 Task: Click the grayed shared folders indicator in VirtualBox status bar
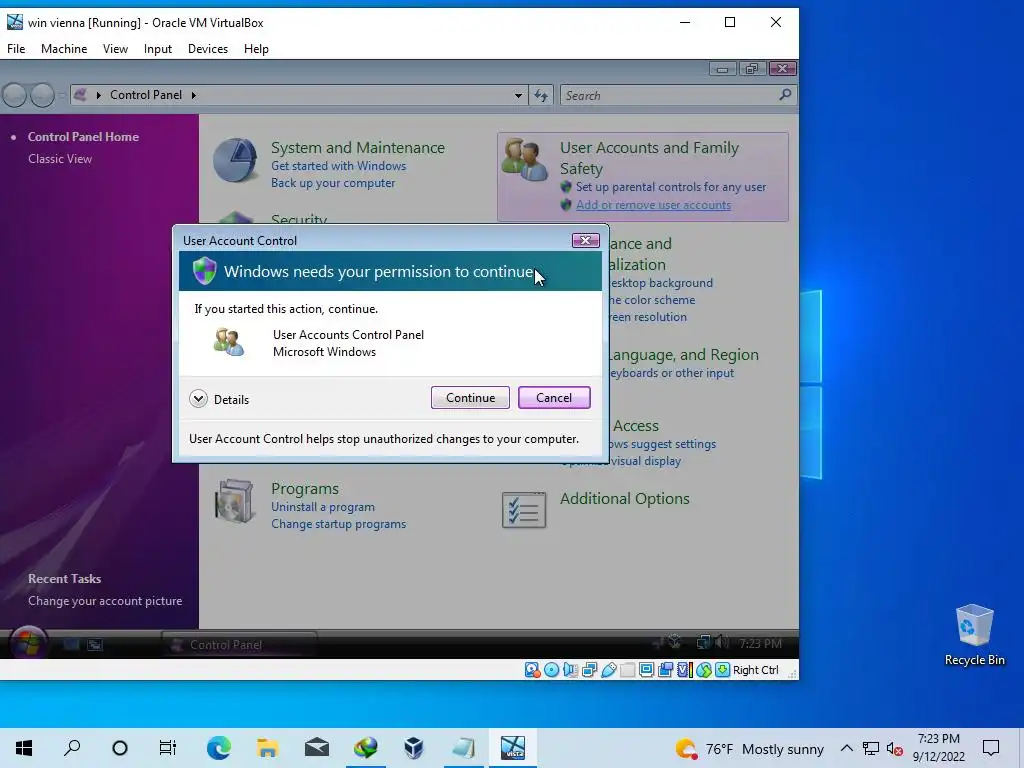(628, 670)
